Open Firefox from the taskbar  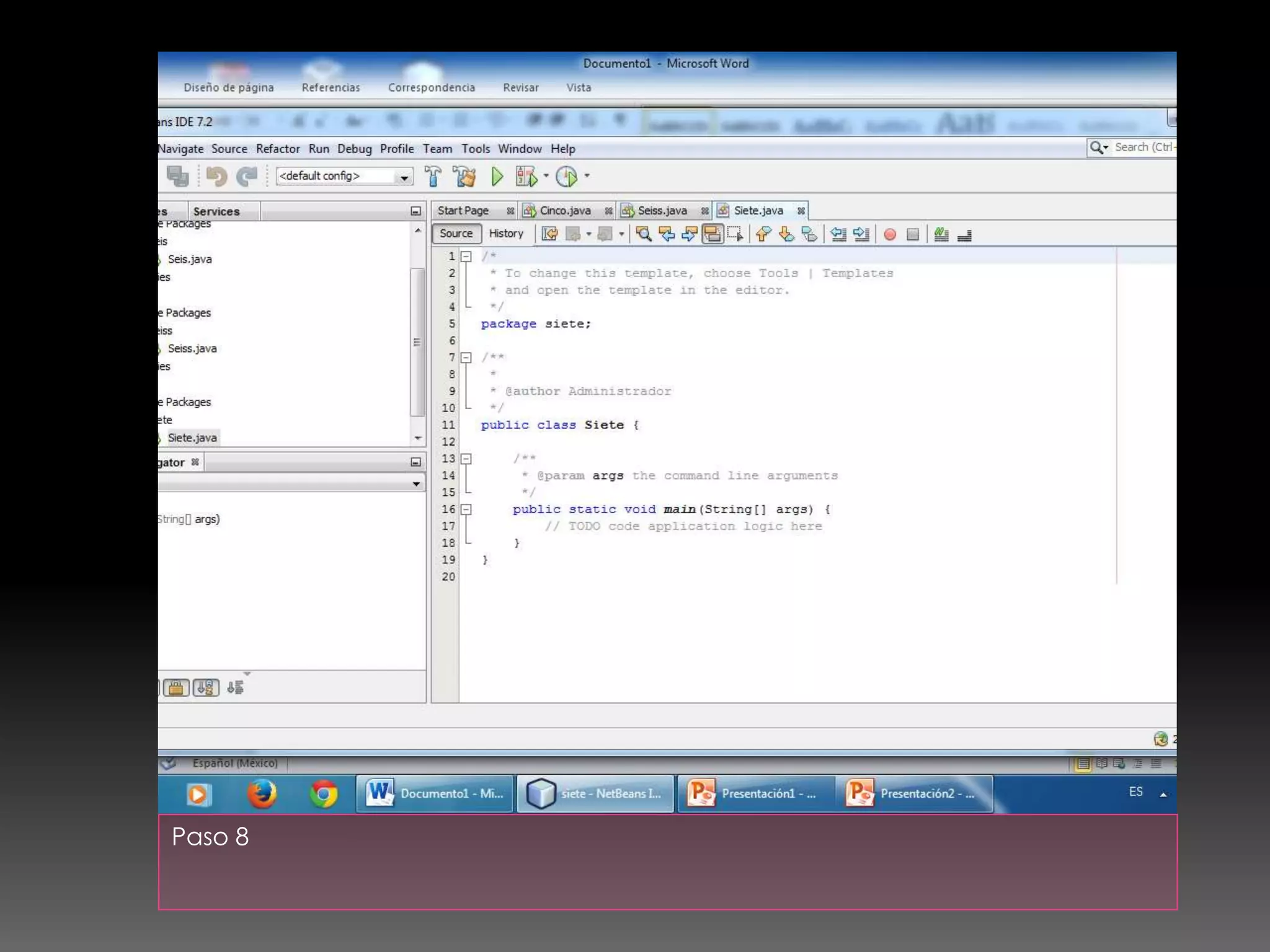[x=262, y=794]
